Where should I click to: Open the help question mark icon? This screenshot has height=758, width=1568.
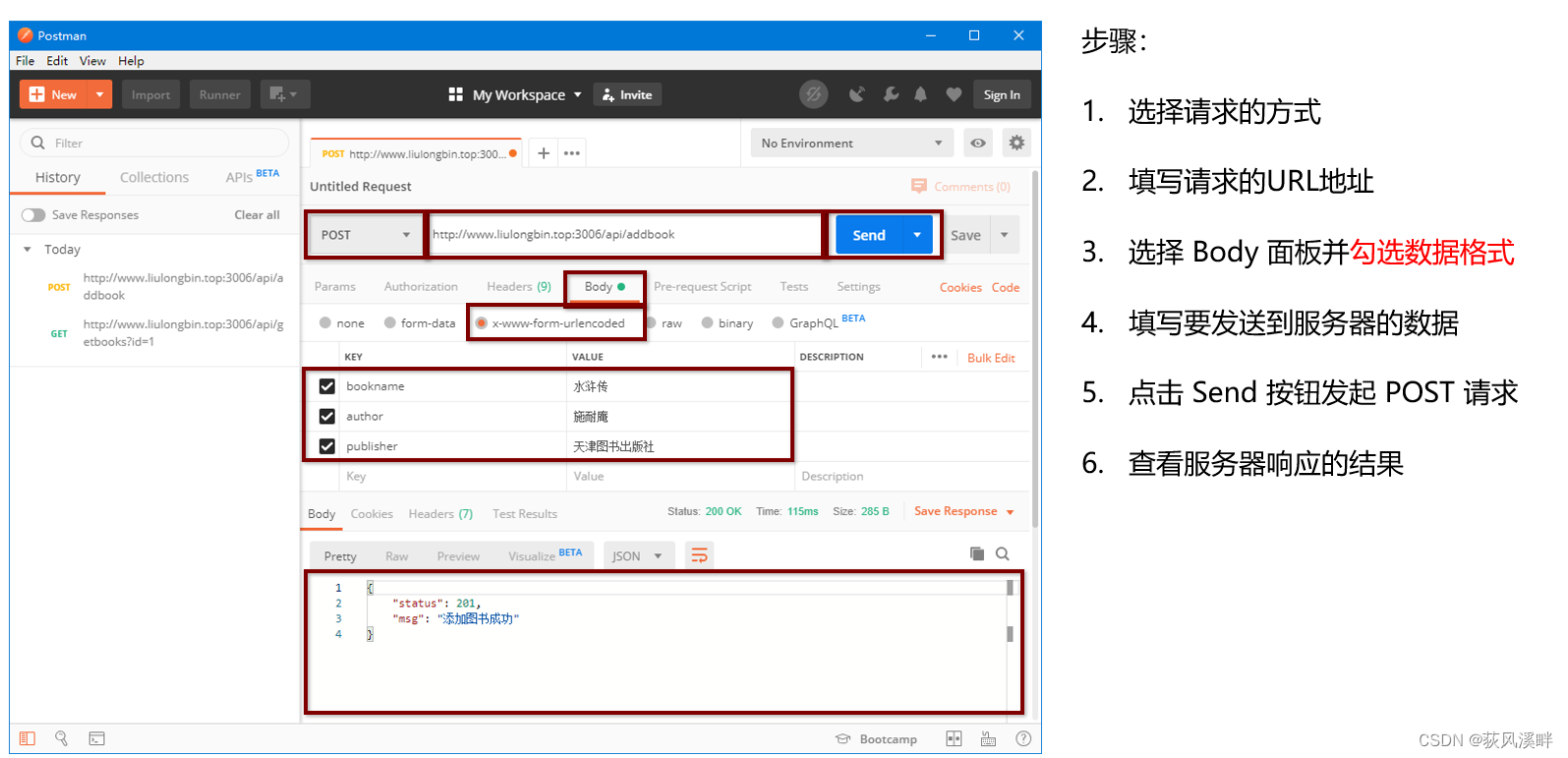click(x=1023, y=738)
